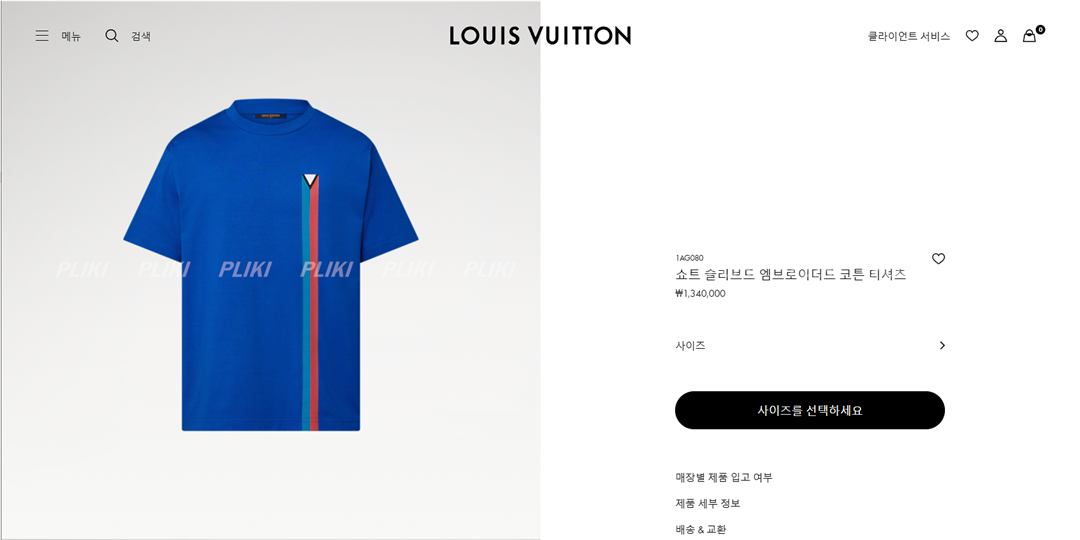This screenshot has width=1080, height=540.
Task: Open the shopping bag icon
Action: pyautogui.click(x=1029, y=36)
